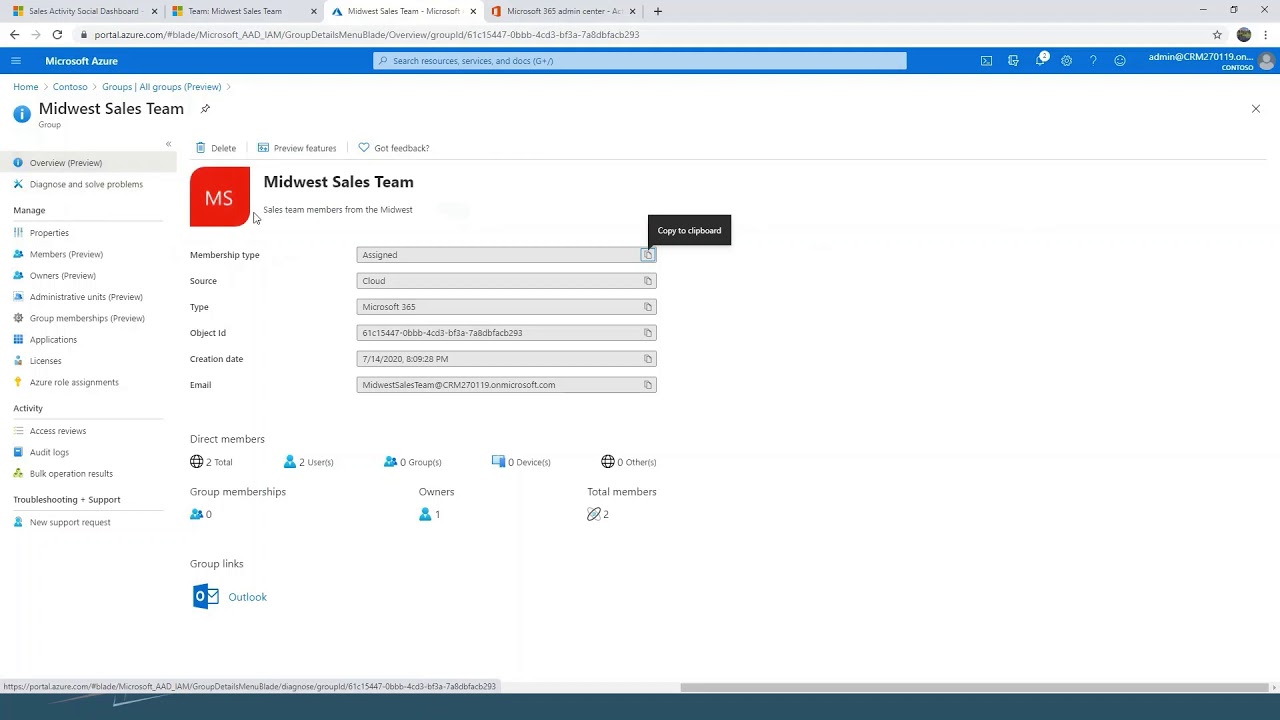The width and height of the screenshot is (1280, 720).
Task: Click the admin account avatar
Action: point(1266,61)
